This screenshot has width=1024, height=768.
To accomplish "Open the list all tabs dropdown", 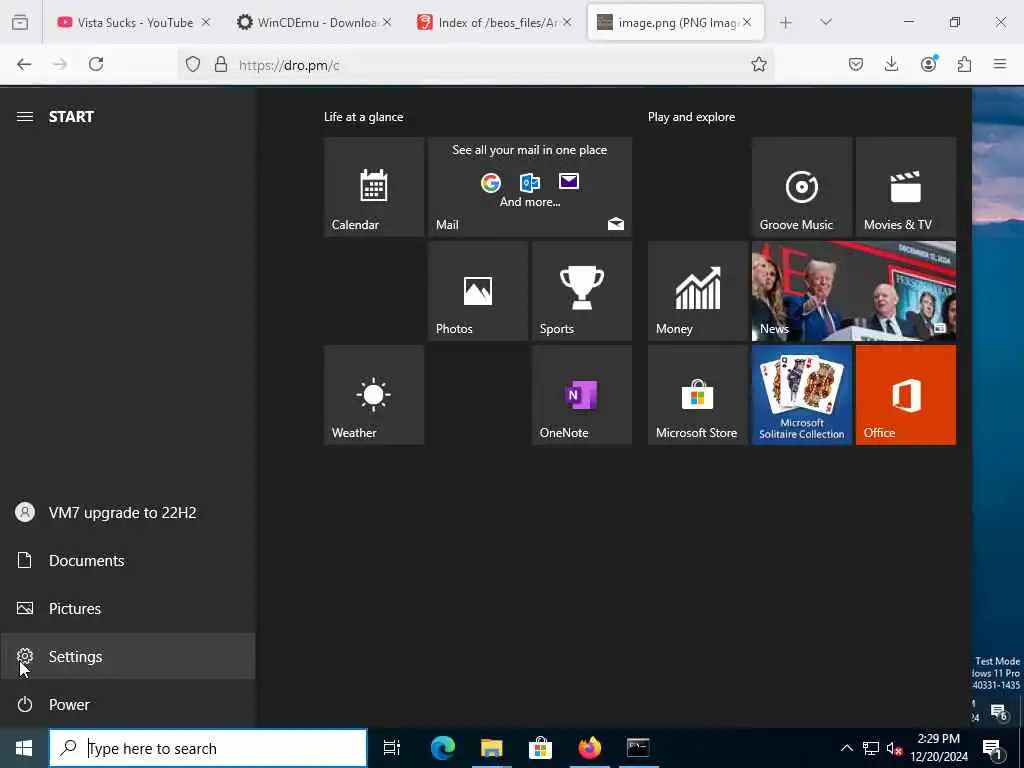I will 826,23.
